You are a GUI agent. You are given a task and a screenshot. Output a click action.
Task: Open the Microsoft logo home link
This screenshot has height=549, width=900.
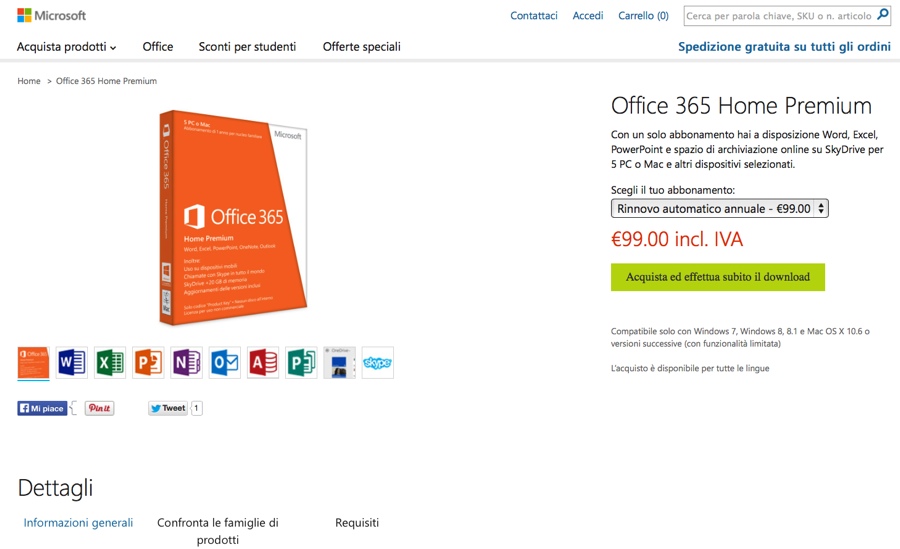tap(52, 16)
